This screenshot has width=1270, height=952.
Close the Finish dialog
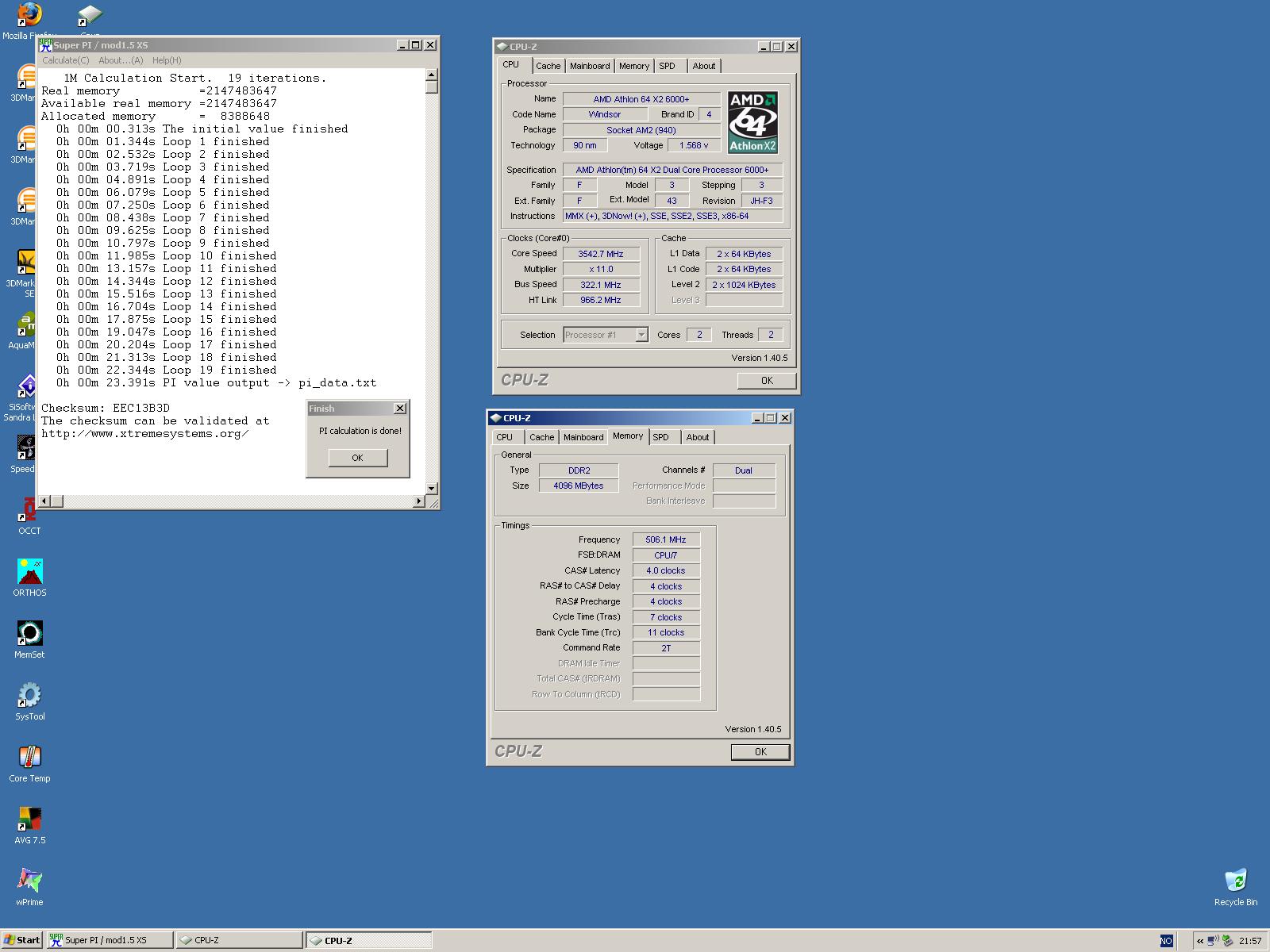pos(400,408)
